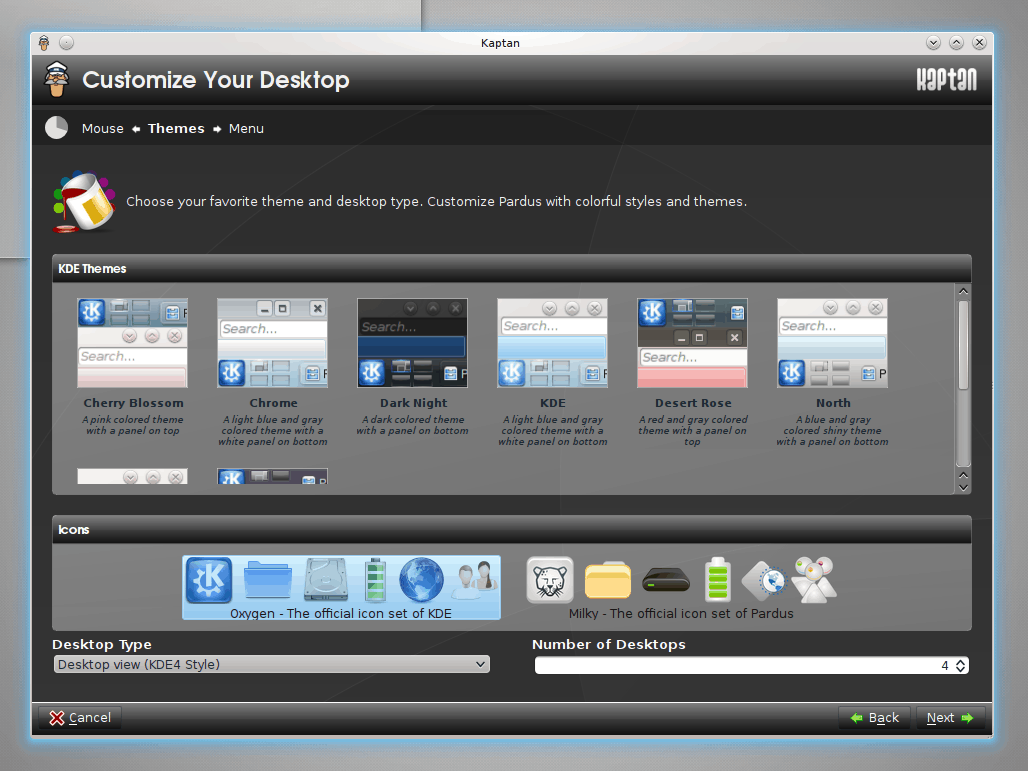Click the Oxygen hard drive icon
Viewport: 1028px width, 771px height.
coord(326,580)
